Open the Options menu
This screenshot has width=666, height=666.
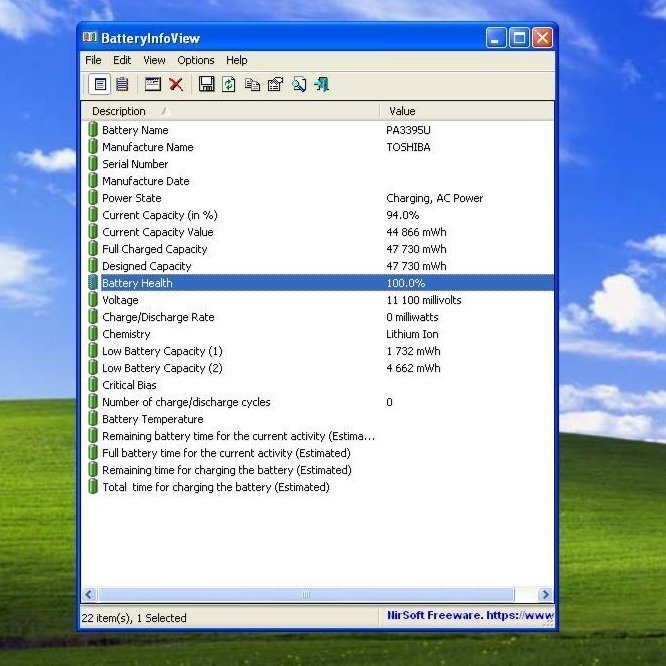pyautogui.click(x=196, y=60)
